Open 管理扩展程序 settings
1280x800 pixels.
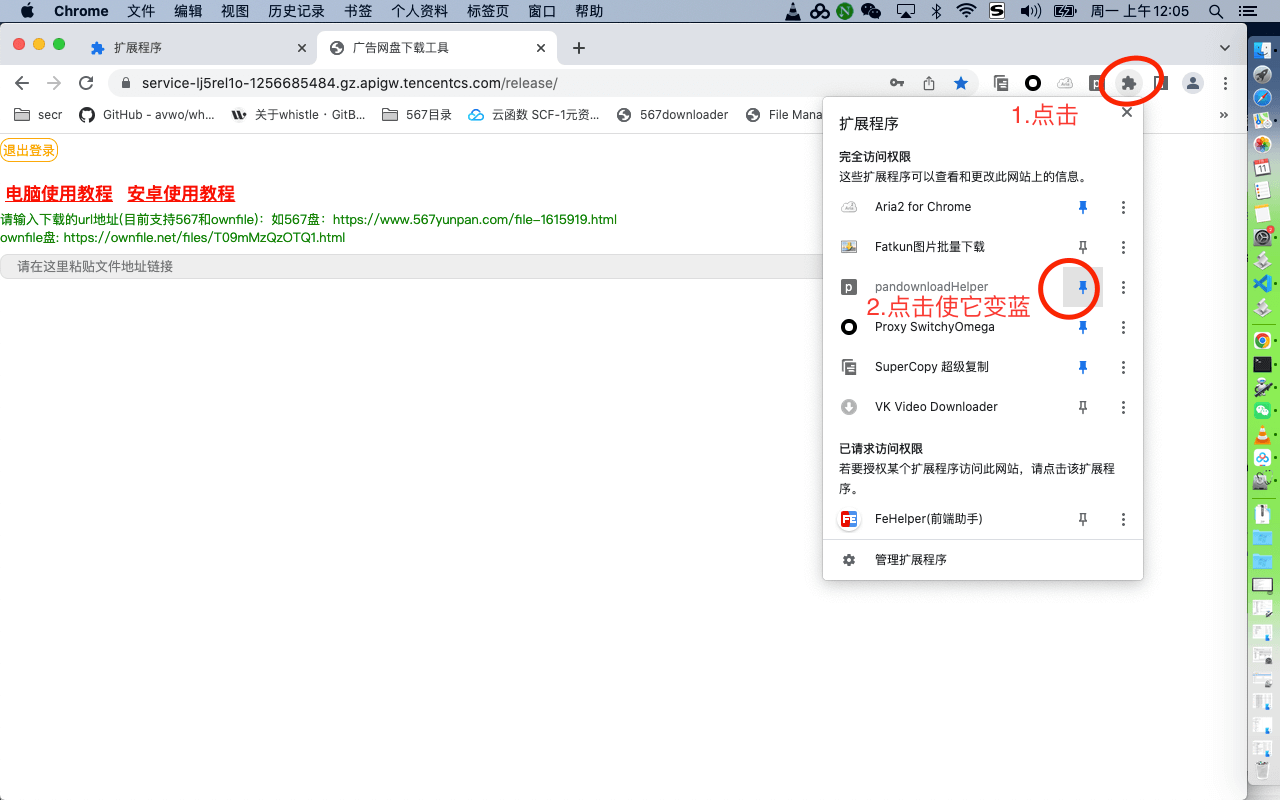point(983,560)
